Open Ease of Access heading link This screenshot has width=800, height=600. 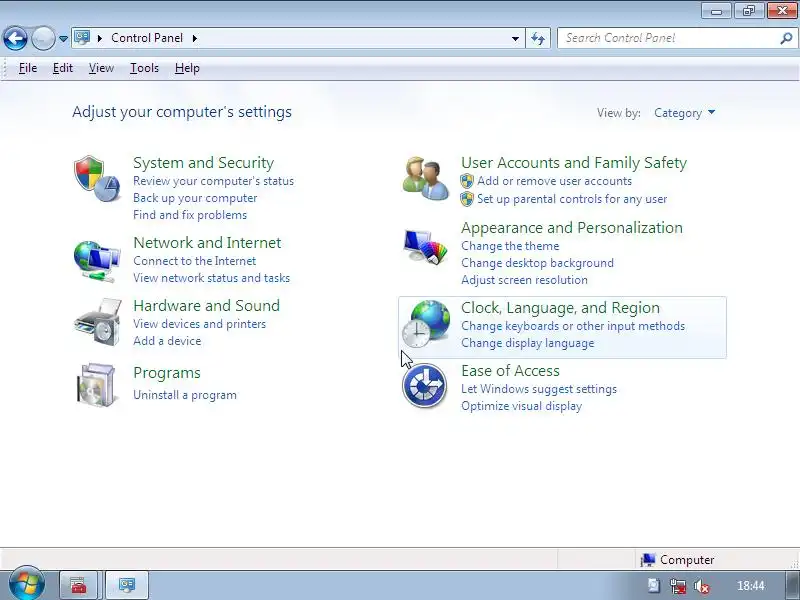tap(510, 371)
